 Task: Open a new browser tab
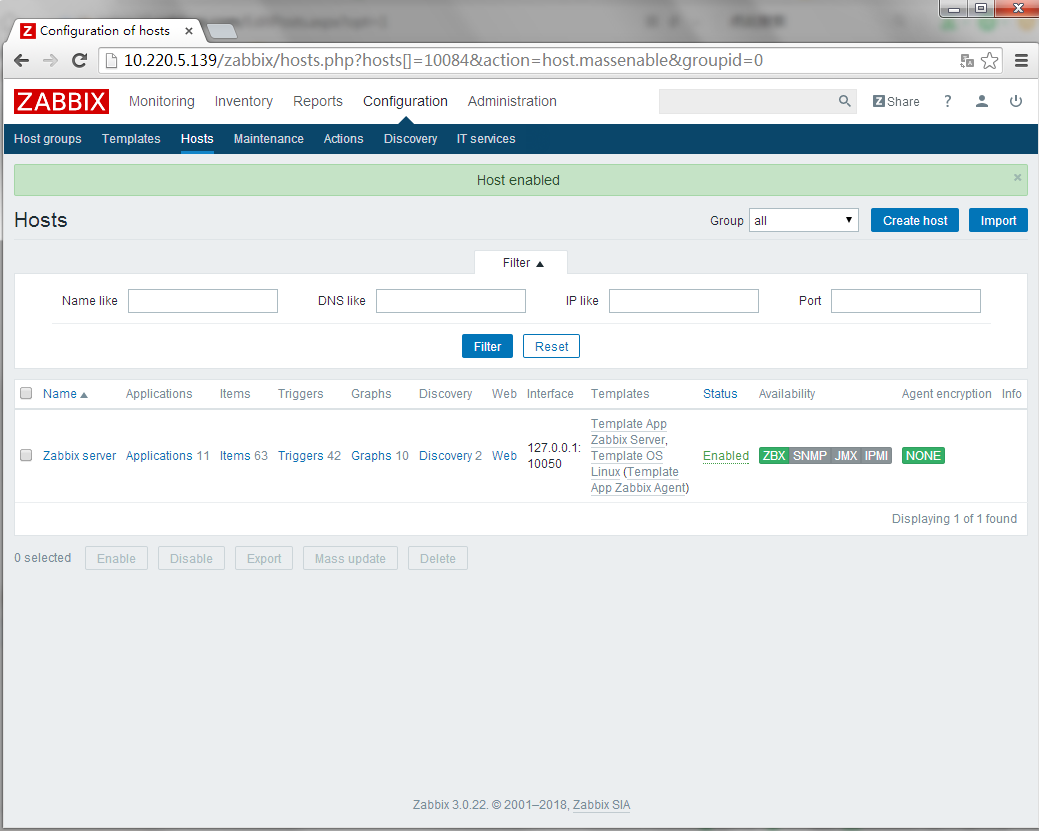click(221, 30)
